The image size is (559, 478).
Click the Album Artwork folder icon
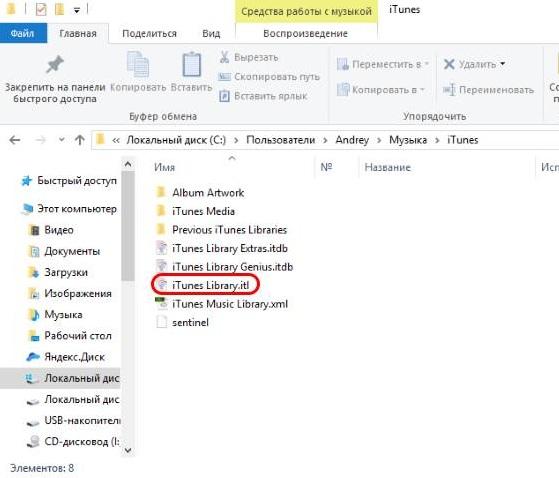pos(161,192)
